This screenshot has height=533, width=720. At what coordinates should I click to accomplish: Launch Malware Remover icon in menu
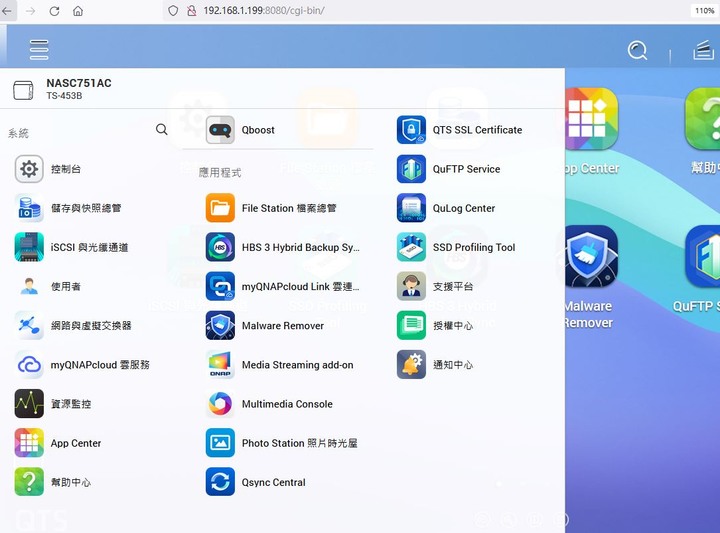(220, 325)
